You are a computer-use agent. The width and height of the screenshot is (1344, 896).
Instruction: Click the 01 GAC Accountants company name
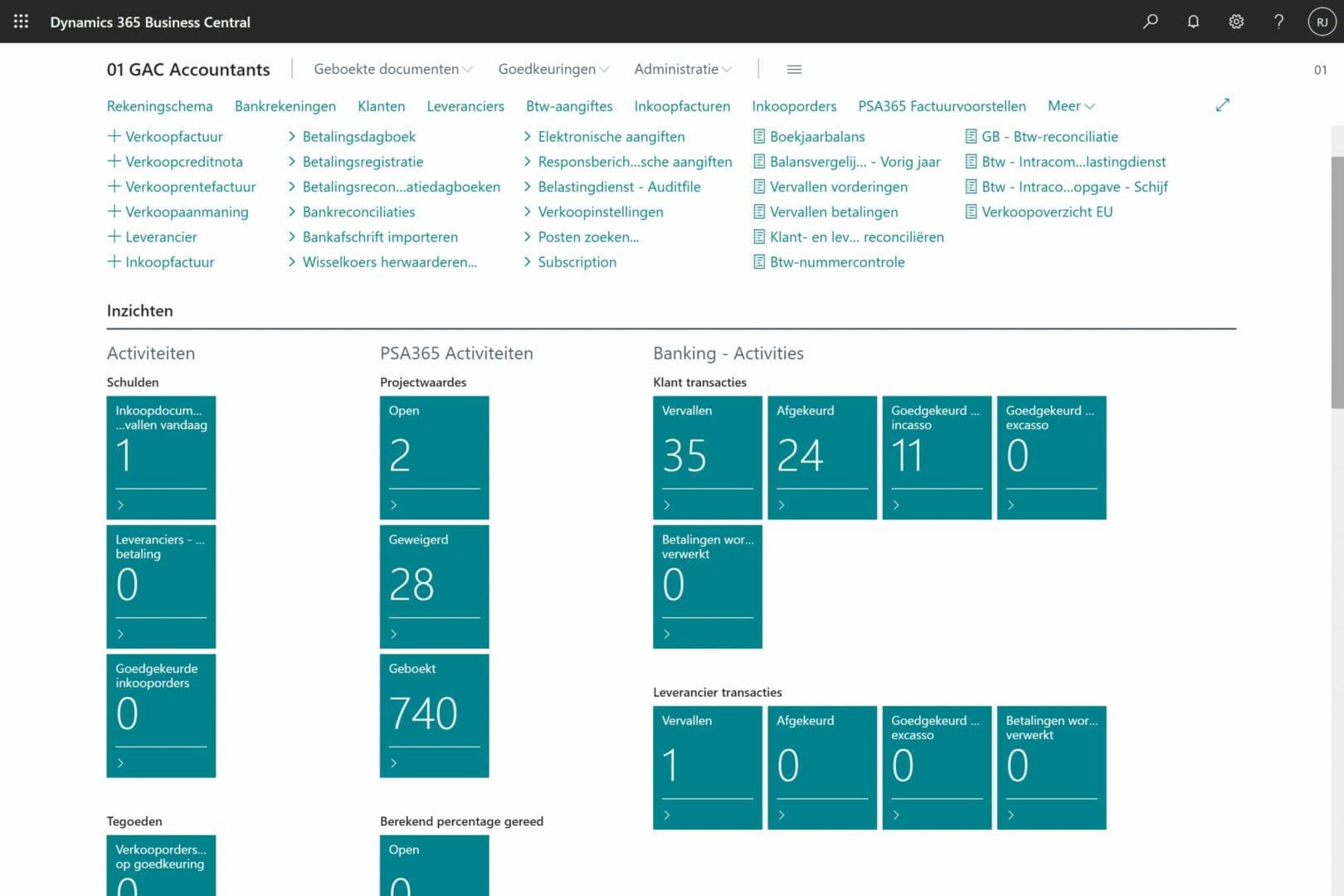(x=188, y=70)
